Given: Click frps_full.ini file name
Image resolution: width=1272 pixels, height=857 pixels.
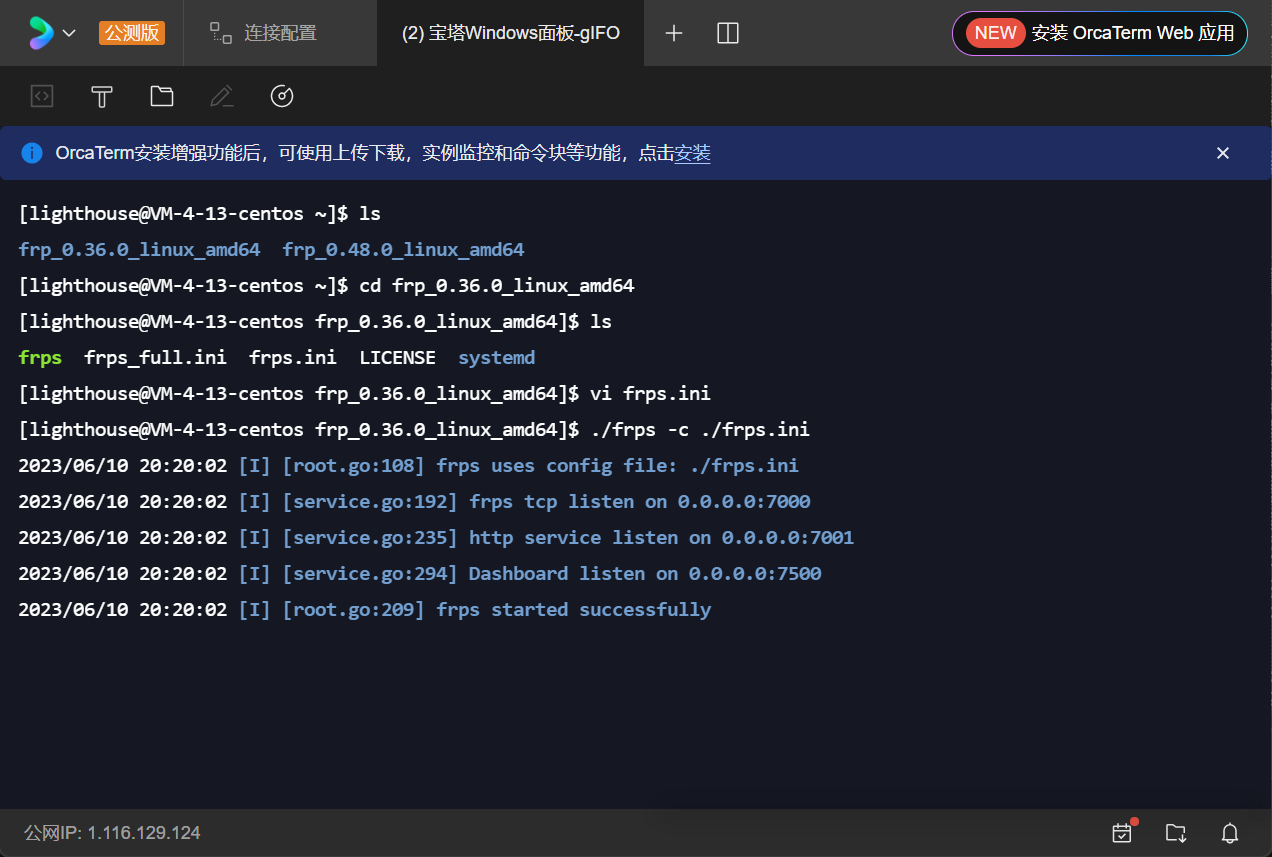Looking at the screenshot, I should click(155, 357).
